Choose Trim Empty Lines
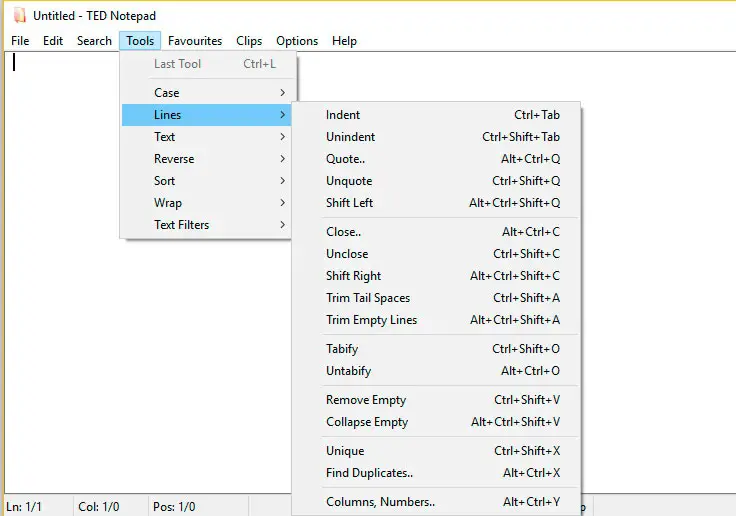 [x=372, y=320]
